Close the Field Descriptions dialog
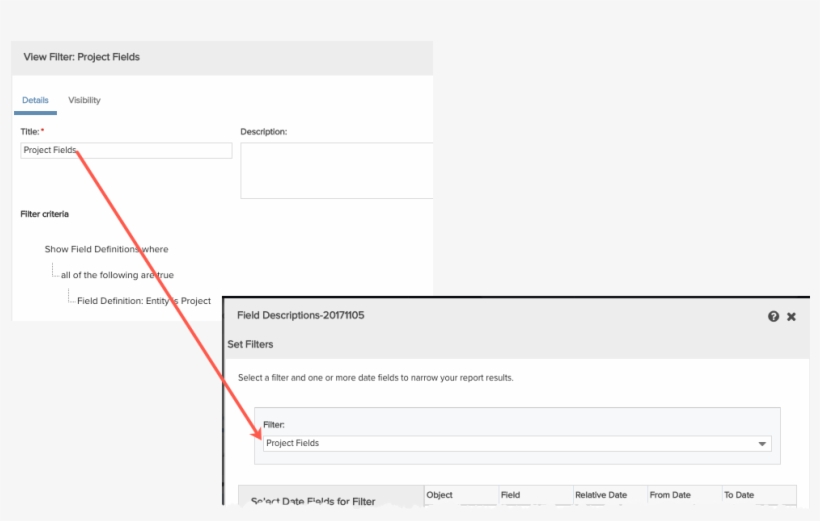 coord(791,316)
